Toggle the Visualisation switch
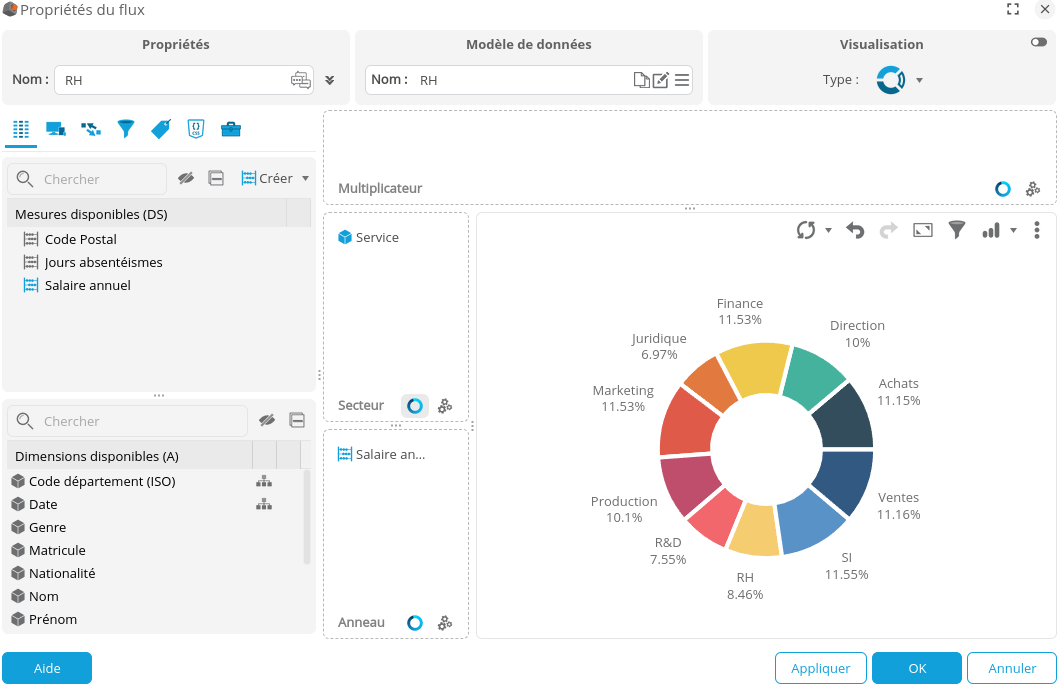The height and width of the screenshot is (689, 1062). [1038, 43]
